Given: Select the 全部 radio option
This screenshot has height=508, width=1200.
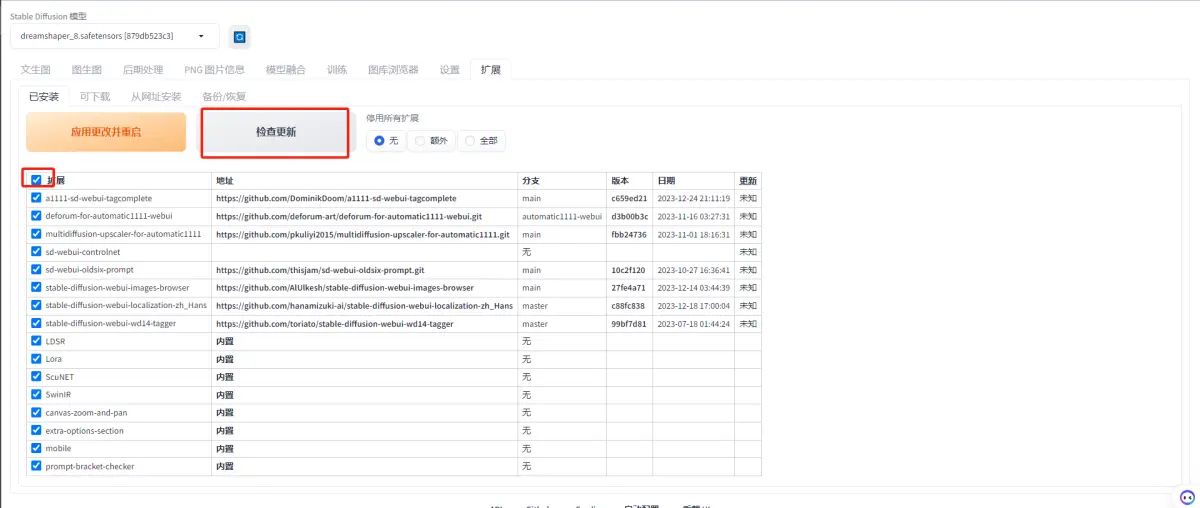Looking at the screenshot, I should click(x=481, y=141).
